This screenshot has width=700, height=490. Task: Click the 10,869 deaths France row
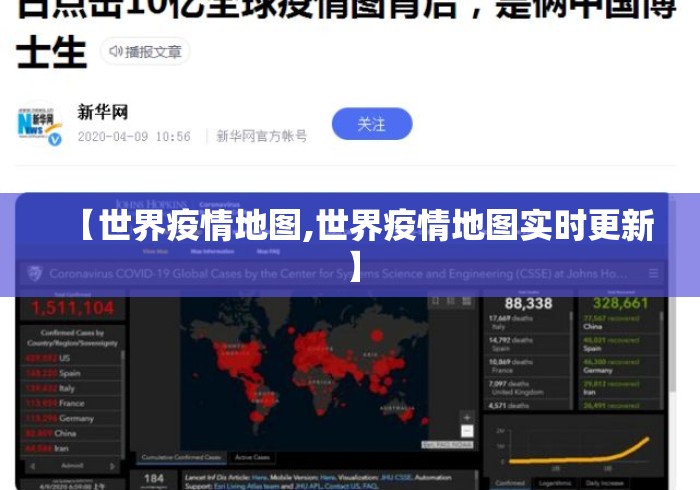(527, 366)
